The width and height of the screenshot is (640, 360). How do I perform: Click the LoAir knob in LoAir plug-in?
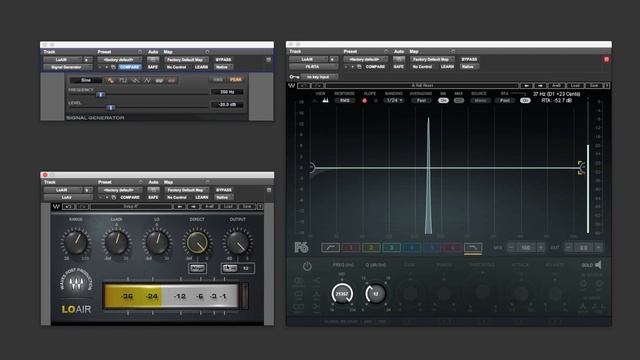(116, 242)
